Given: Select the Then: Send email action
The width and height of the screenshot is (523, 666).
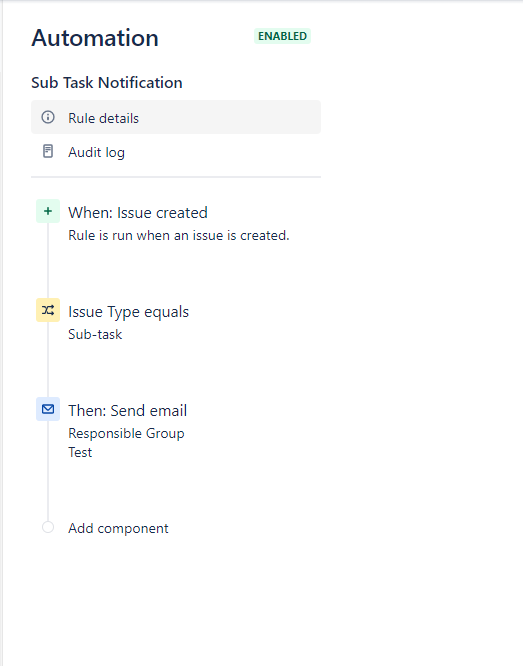Looking at the screenshot, I should point(127,411).
